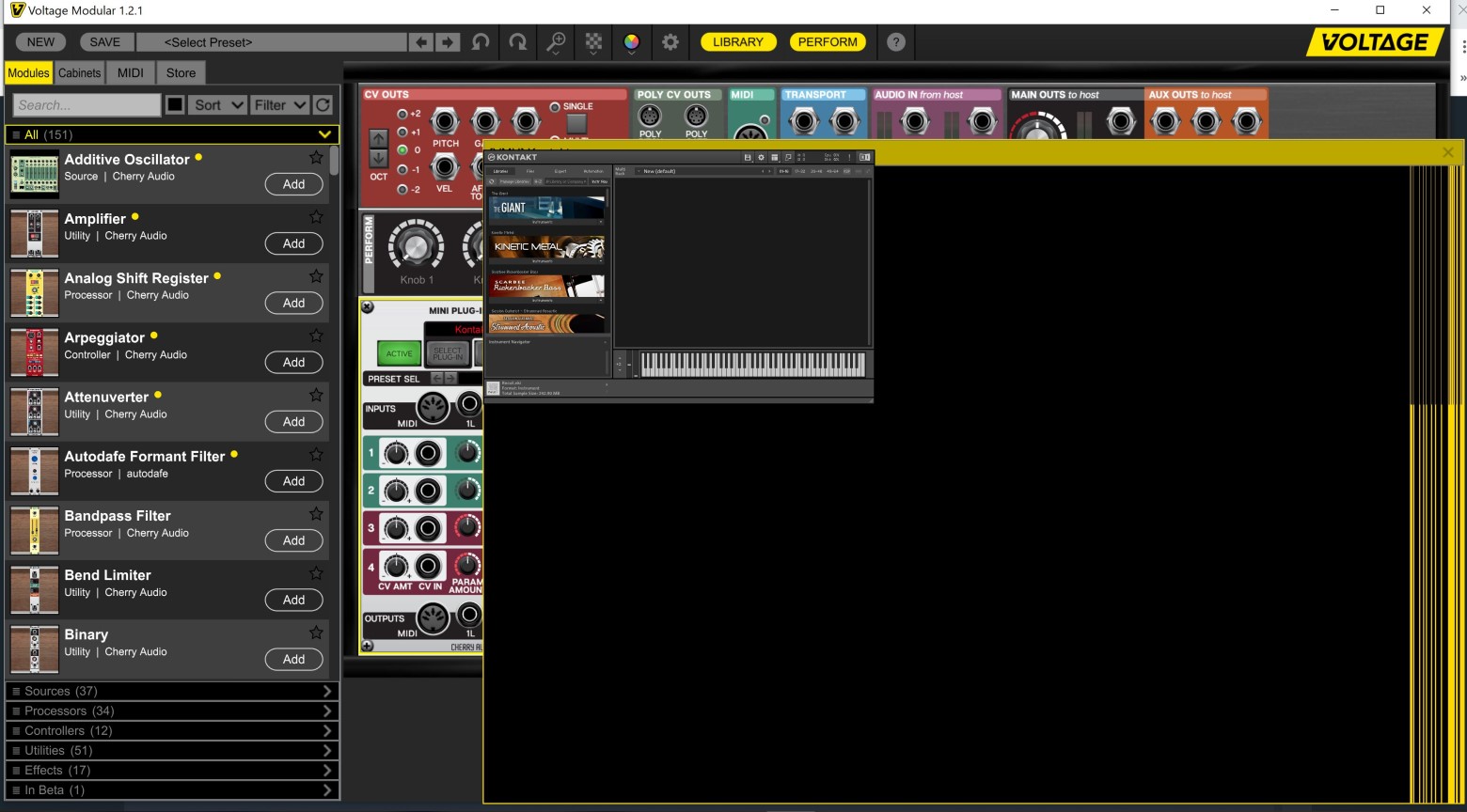The width and height of the screenshot is (1467, 812).
Task: Open the settings gear icon
Action: 670,42
